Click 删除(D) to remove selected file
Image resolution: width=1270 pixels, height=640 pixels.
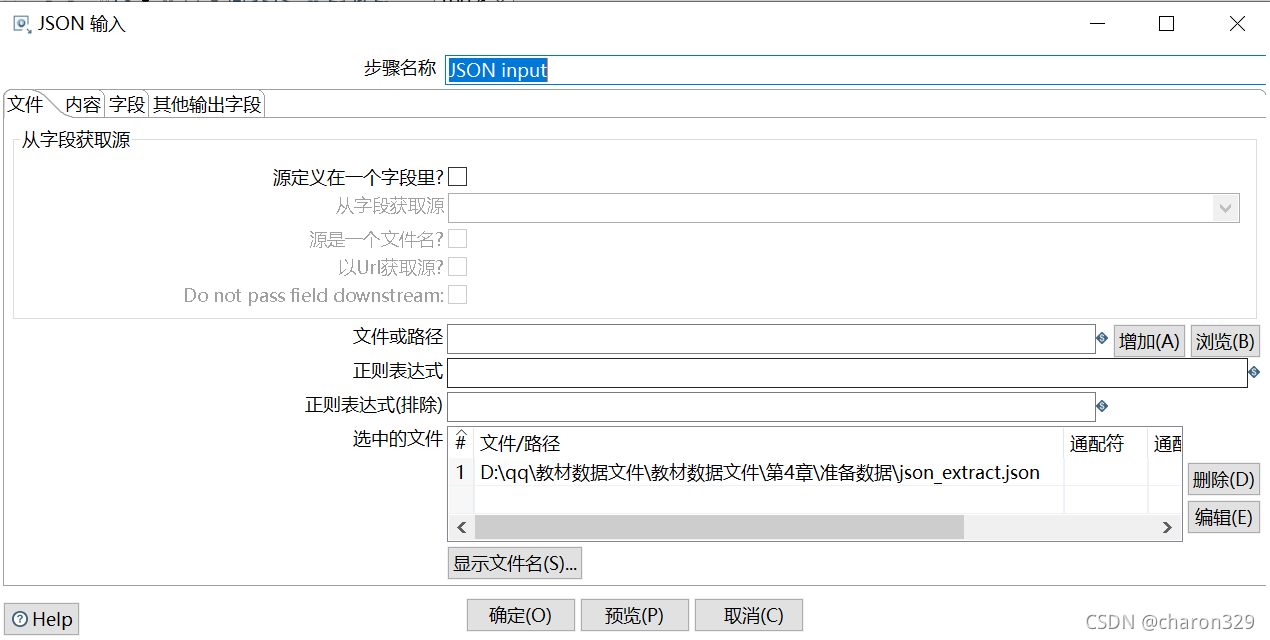click(1223, 479)
